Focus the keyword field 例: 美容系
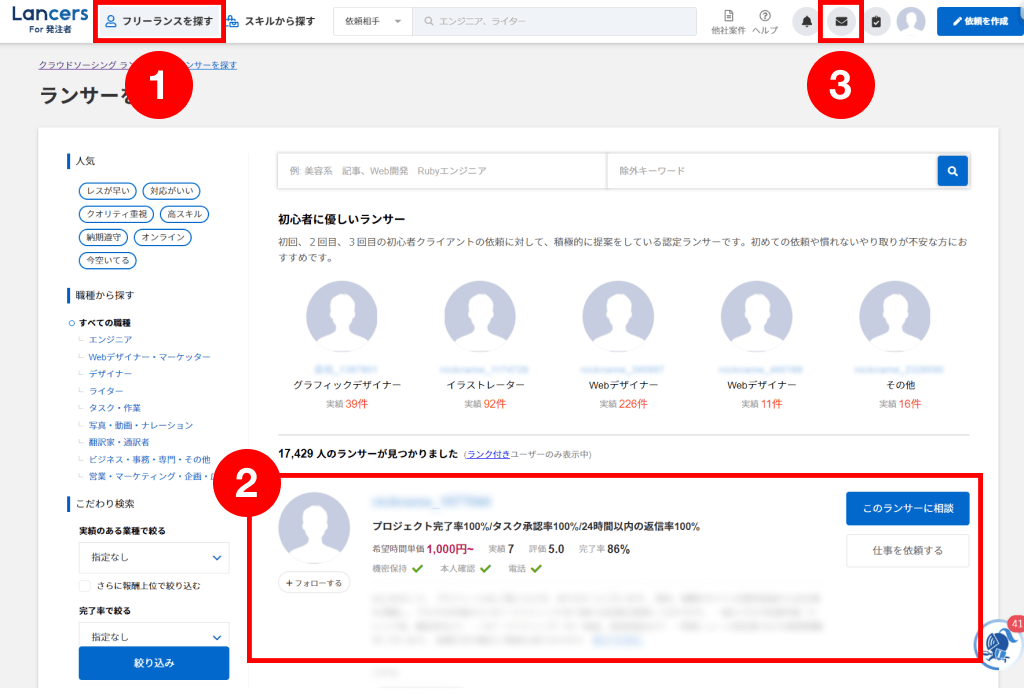The height and width of the screenshot is (696, 1024). (x=442, y=171)
